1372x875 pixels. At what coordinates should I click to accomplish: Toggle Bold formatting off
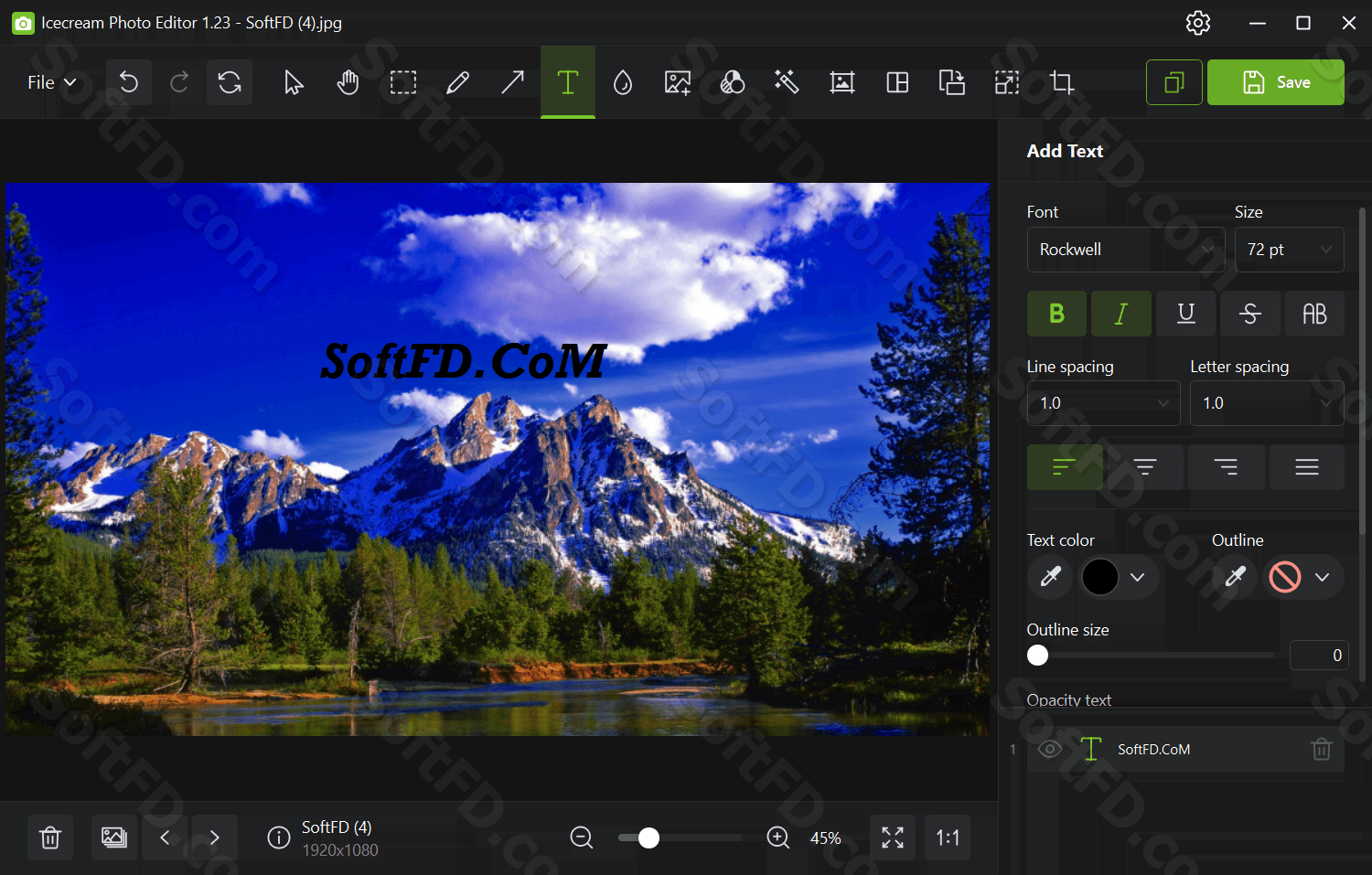[1056, 314]
